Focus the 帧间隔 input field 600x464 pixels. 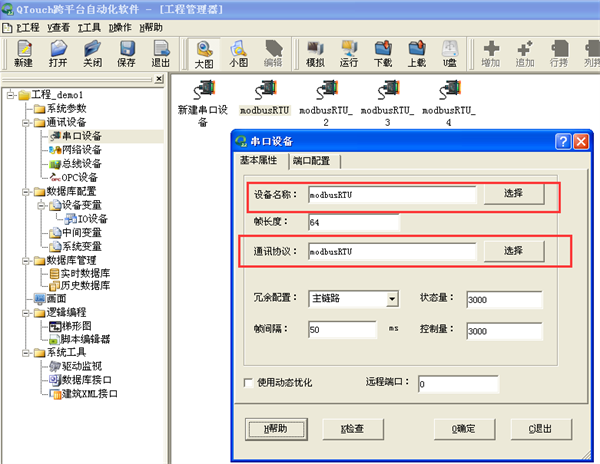point(342,330)
